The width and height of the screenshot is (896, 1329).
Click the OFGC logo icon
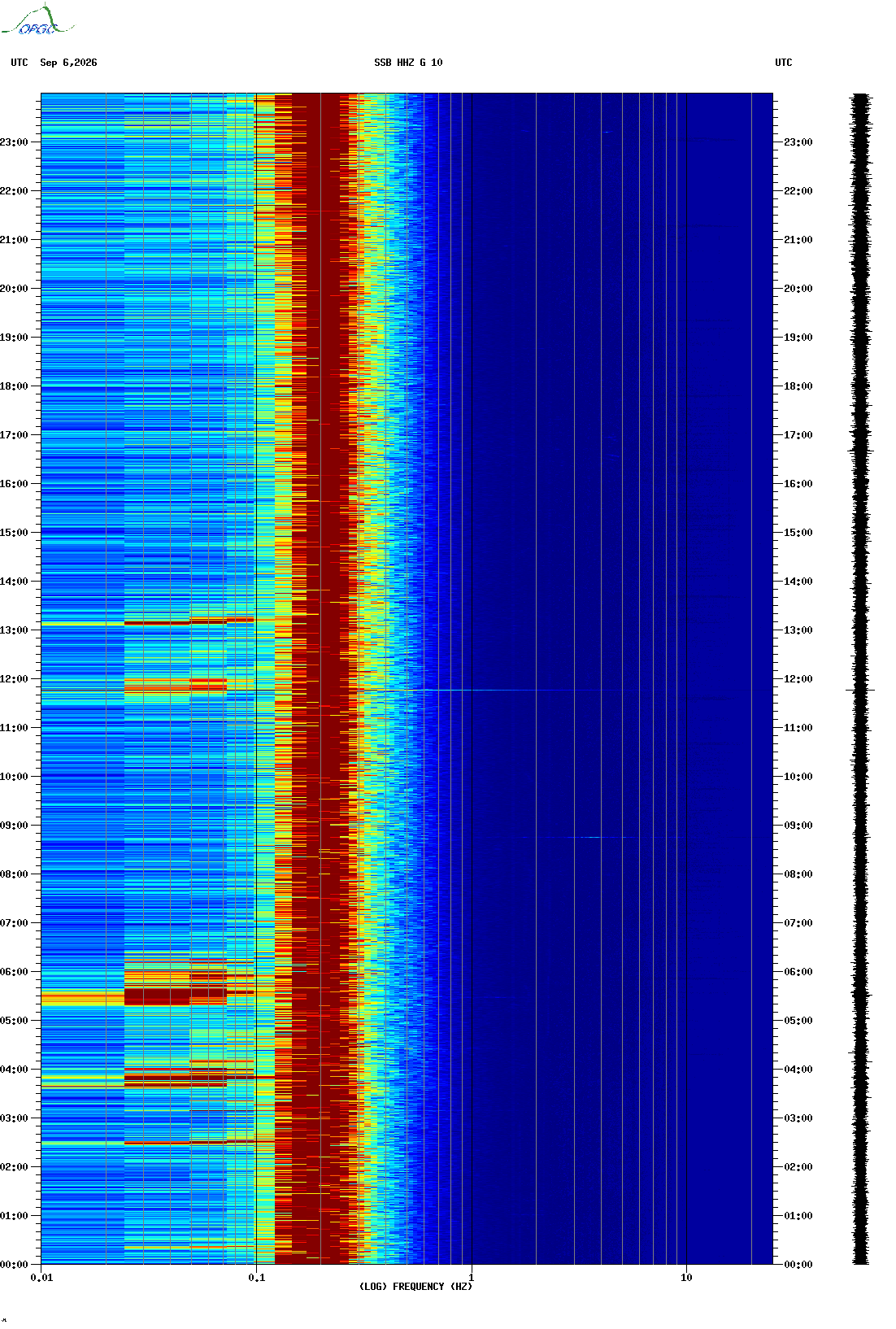point(37,20)
